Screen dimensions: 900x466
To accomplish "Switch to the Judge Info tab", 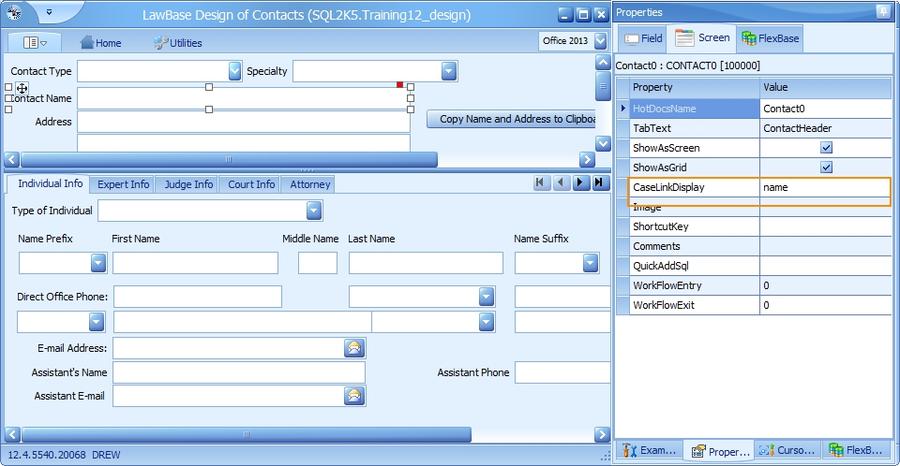I will click(188, 184).
